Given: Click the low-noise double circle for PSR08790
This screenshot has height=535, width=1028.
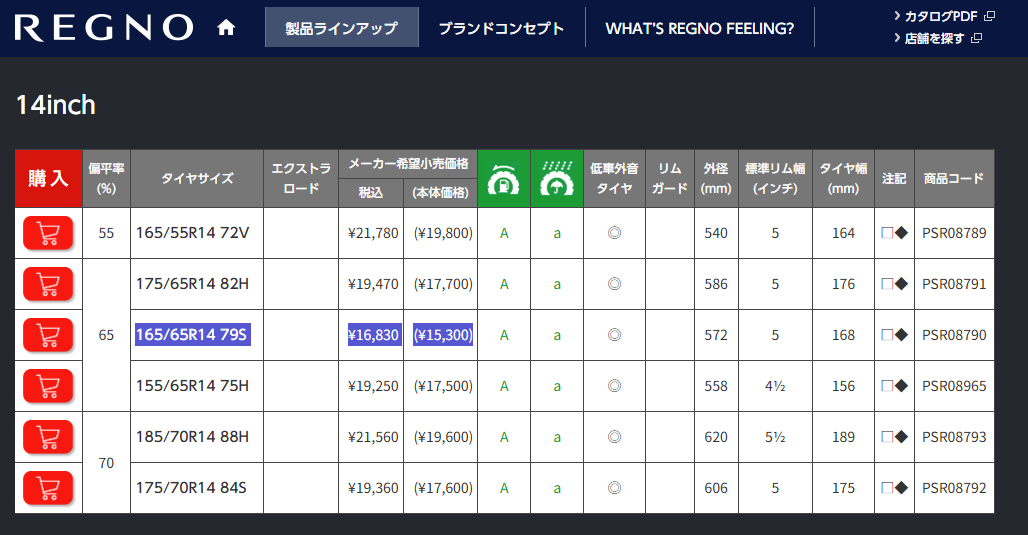Looking at the screenshot, I should [614, 335].
